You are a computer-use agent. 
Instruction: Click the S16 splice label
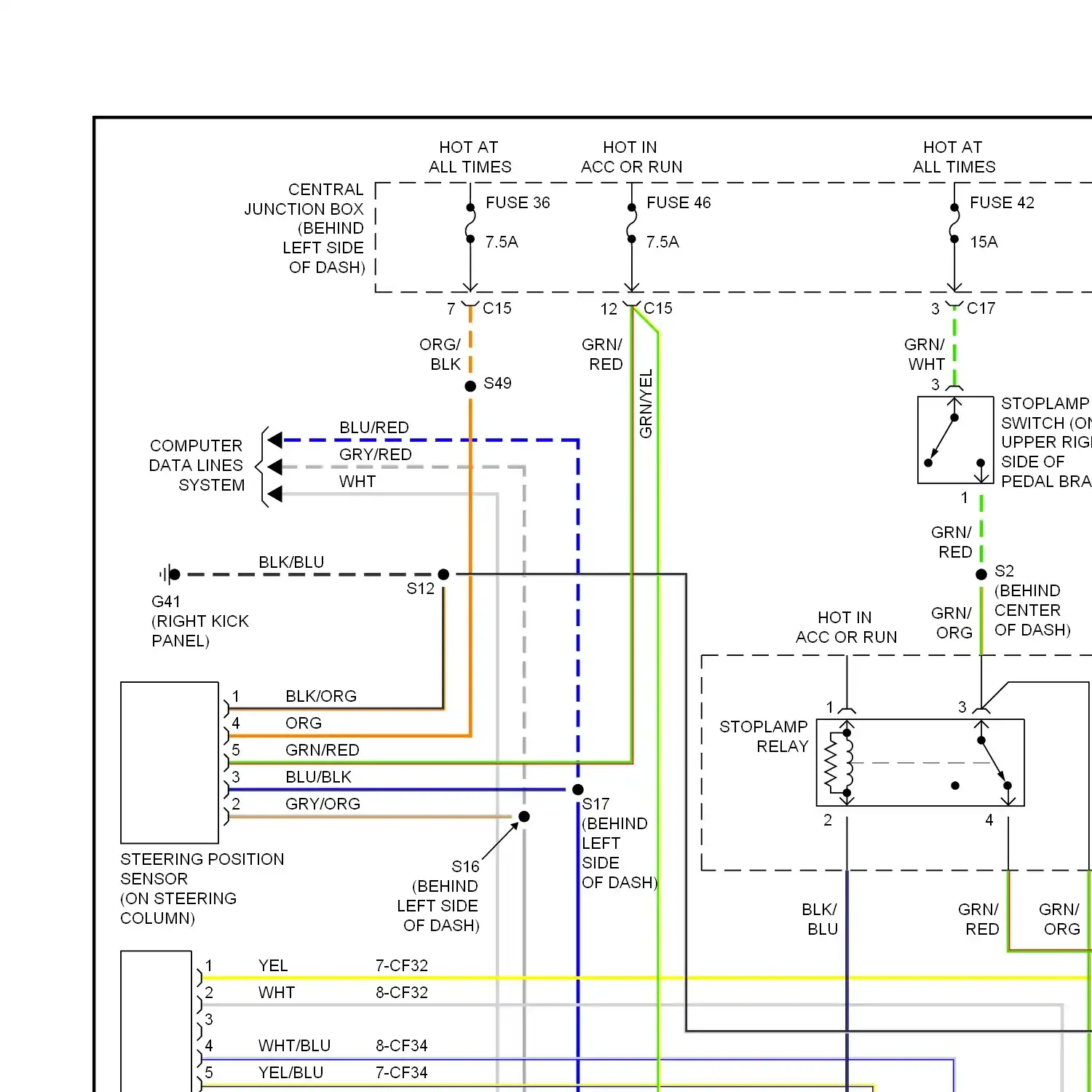(x=465, y=866)
